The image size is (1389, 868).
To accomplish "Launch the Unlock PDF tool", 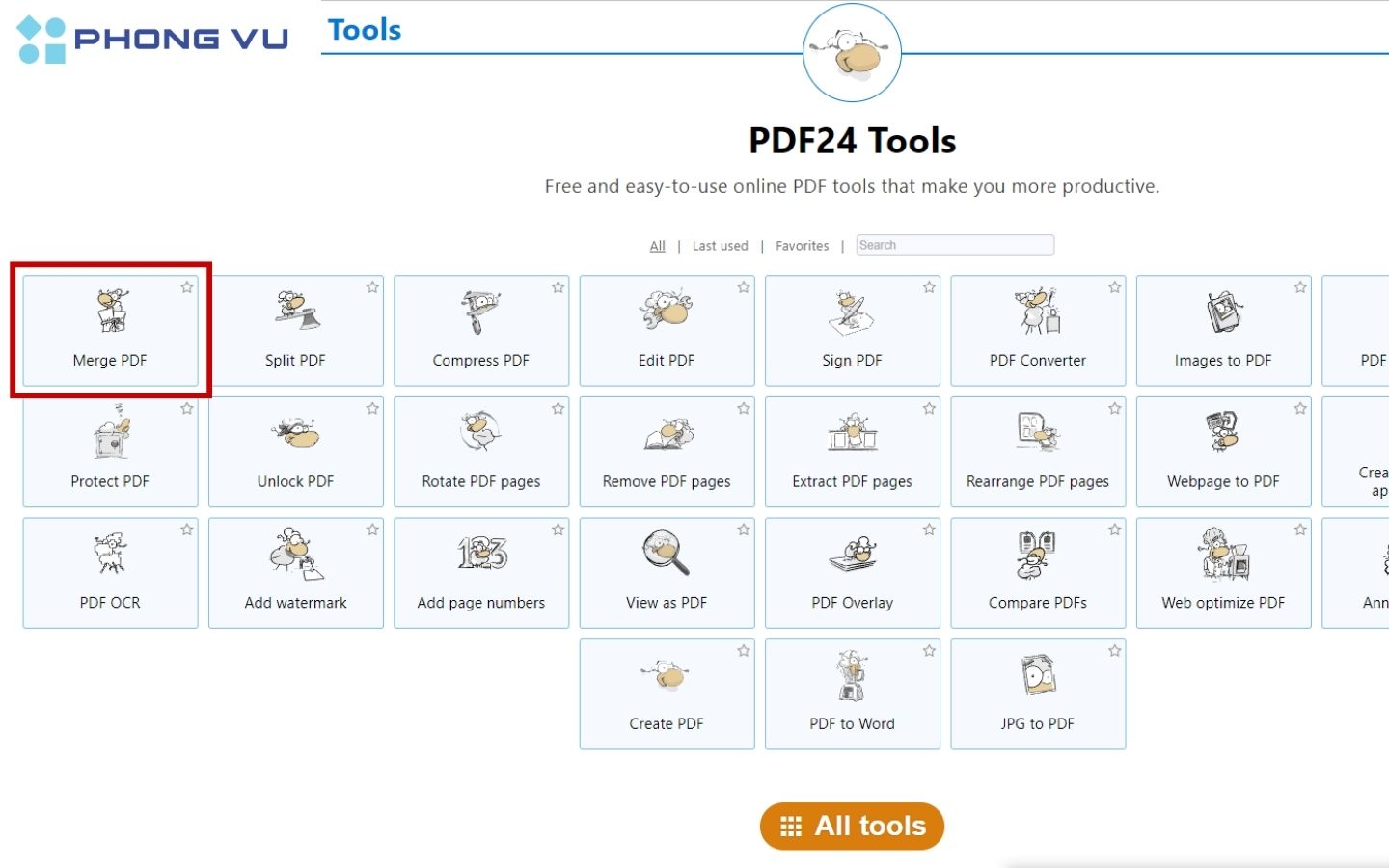I will [296, 452].
